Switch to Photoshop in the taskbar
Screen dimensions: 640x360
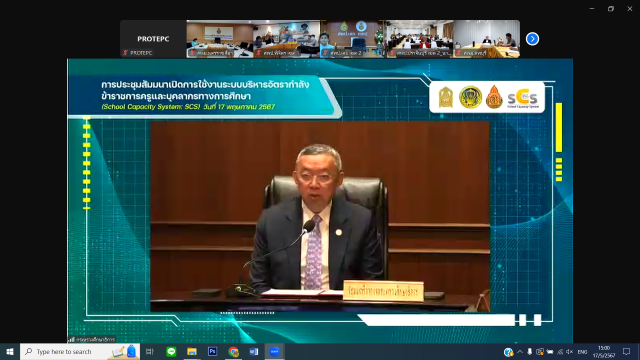tap(212, 351)
